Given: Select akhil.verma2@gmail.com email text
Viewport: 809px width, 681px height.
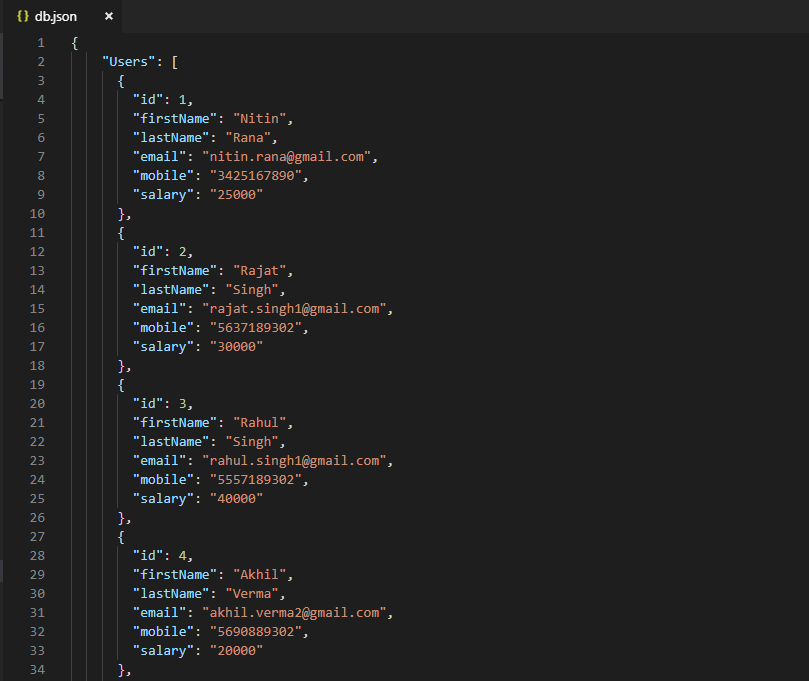Looking at the screenshot, I should click(x=298, y=612).
